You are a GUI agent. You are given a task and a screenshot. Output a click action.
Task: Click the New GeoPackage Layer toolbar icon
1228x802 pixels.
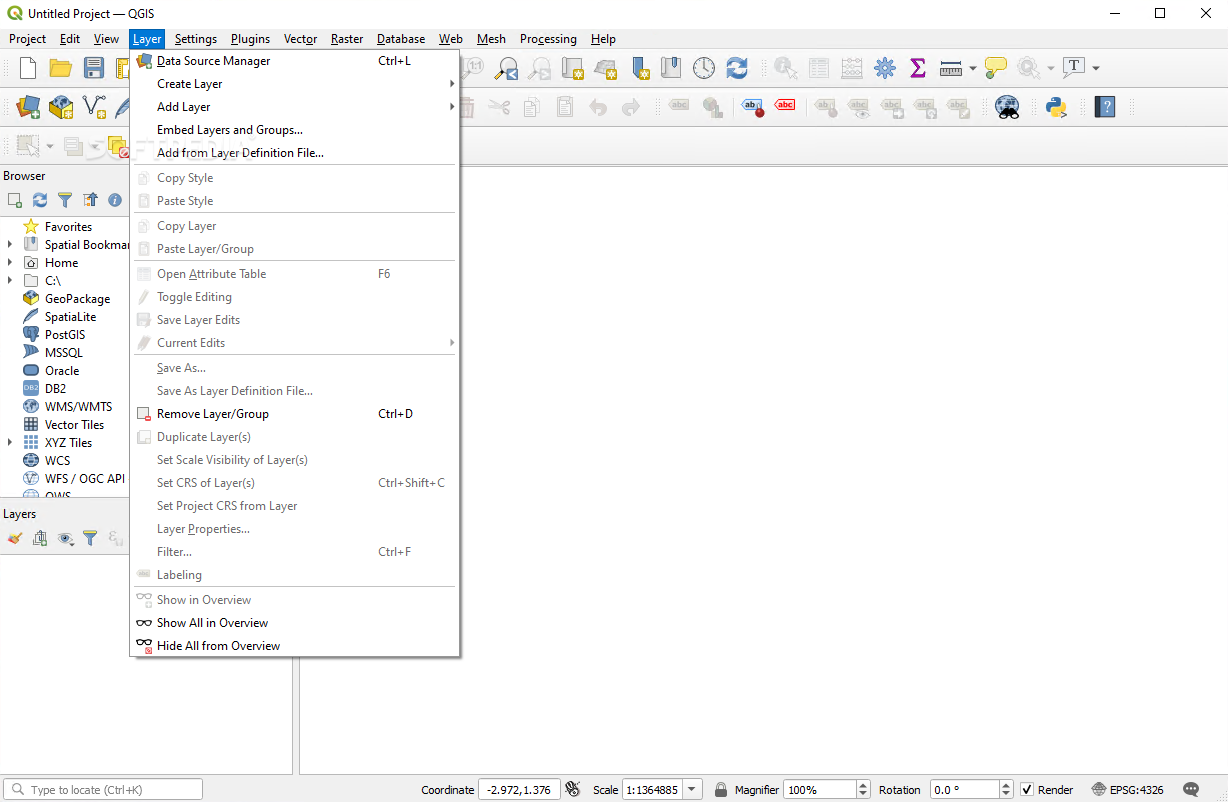(x=61, y=107)
